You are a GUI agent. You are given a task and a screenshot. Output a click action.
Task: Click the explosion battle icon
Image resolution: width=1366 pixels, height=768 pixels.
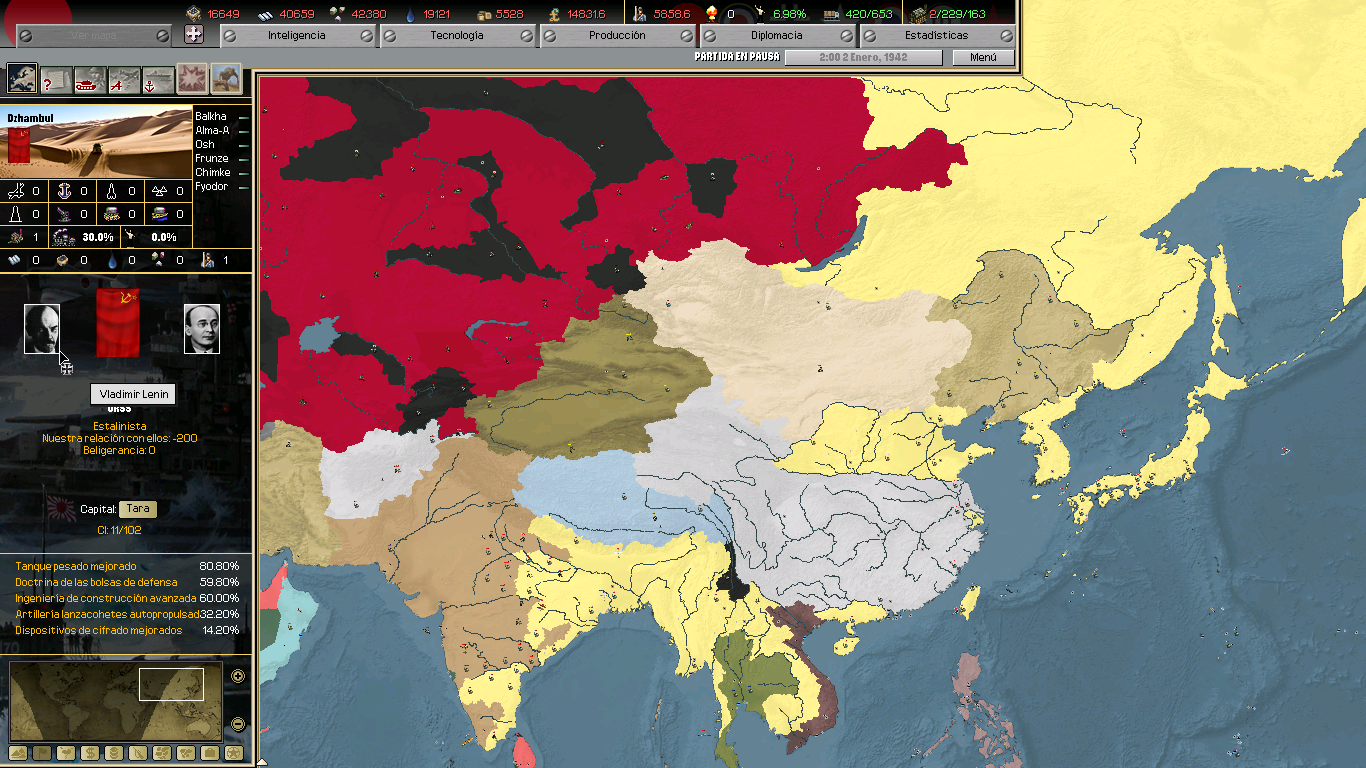coord(192,78)
